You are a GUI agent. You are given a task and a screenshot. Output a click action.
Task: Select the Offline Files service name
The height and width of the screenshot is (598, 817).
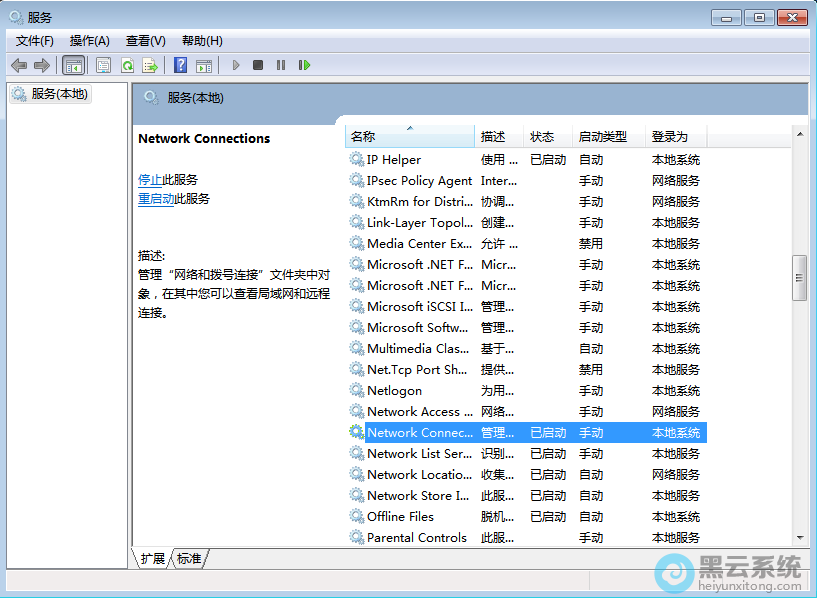click(400, 517)
